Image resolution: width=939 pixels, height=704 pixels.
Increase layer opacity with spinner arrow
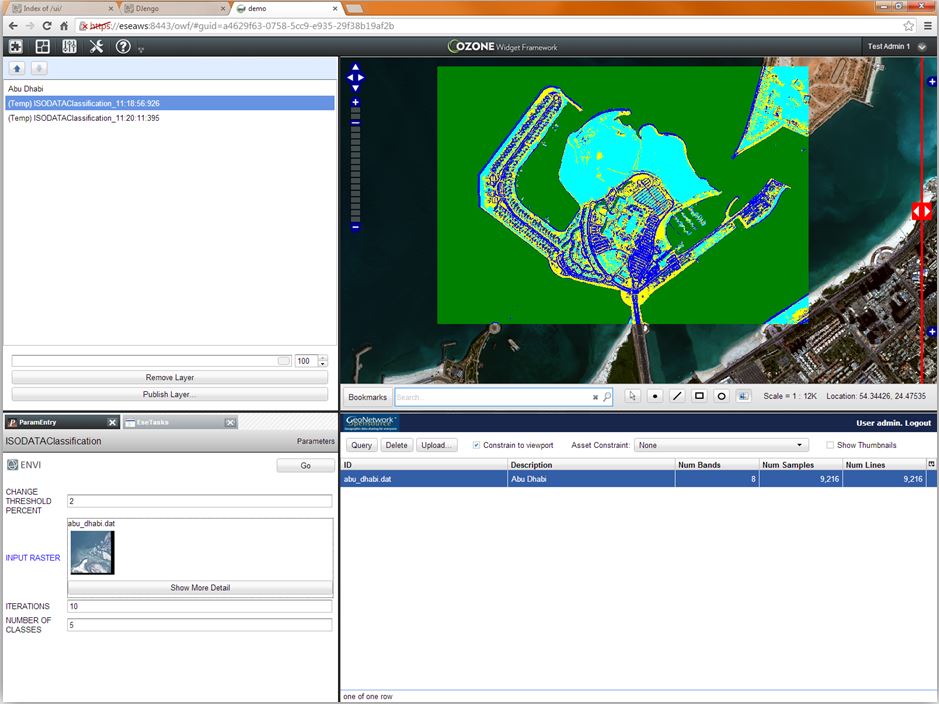pos(323,358)
